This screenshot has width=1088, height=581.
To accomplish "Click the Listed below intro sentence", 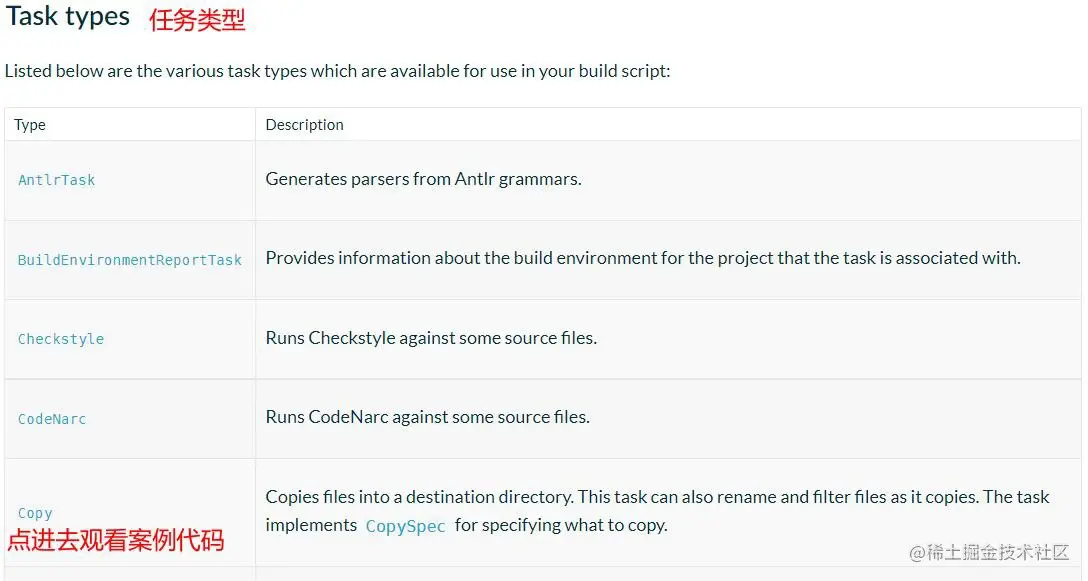I will (337, 71).
